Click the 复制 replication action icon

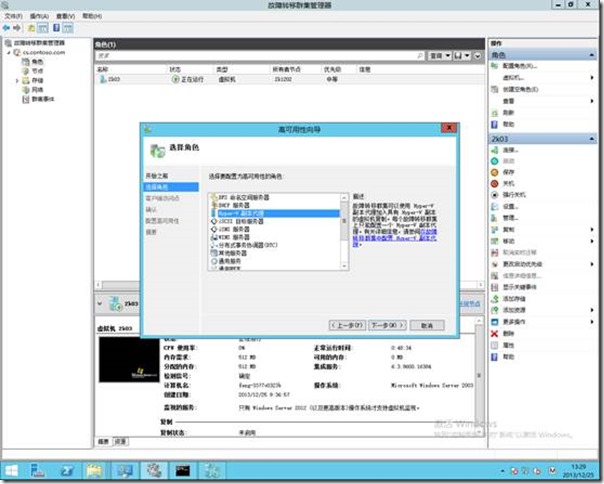(x=495, y=230)
